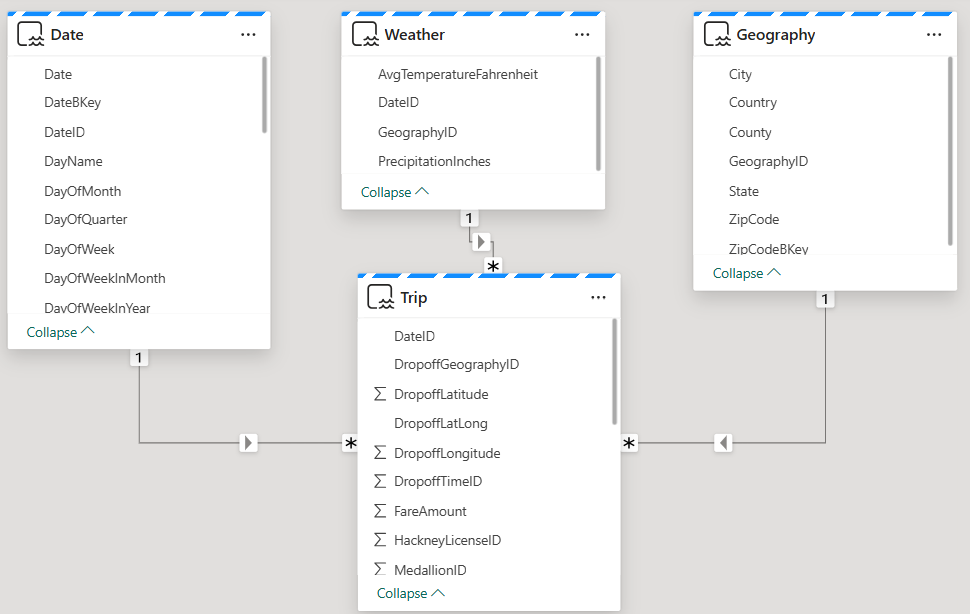The width and height of the screenshot is (970, 614).
Task: Select the Weather-to-Trip relationship arrow
Action: 481,242
